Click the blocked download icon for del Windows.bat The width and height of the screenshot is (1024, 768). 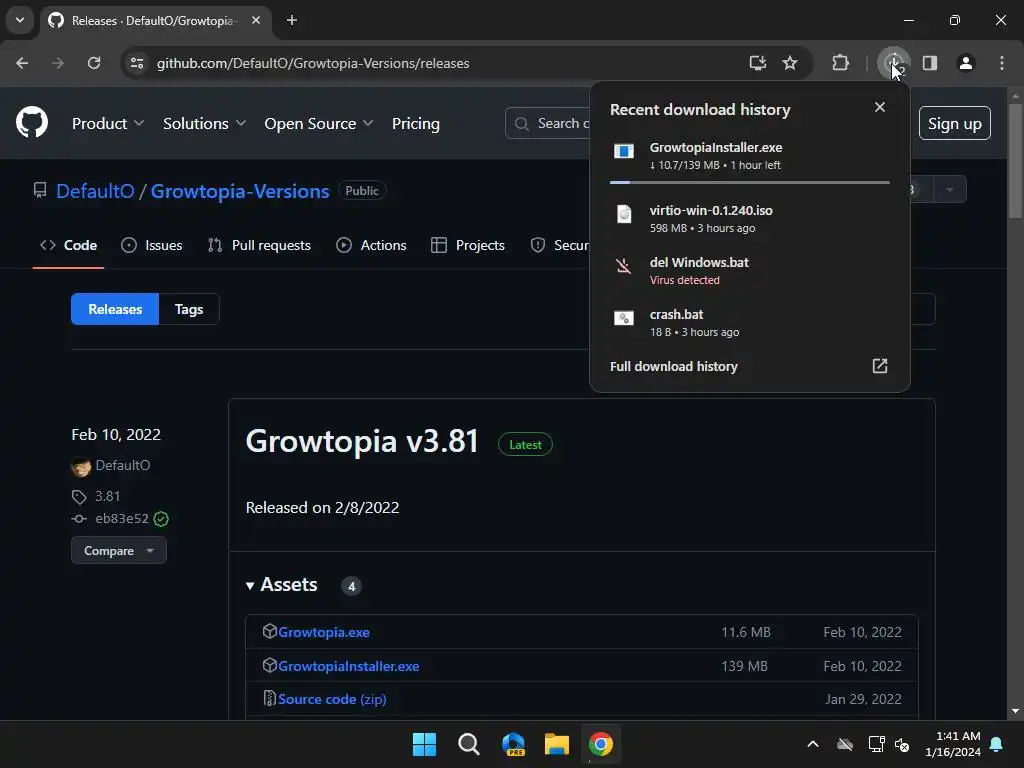[624, 266]
